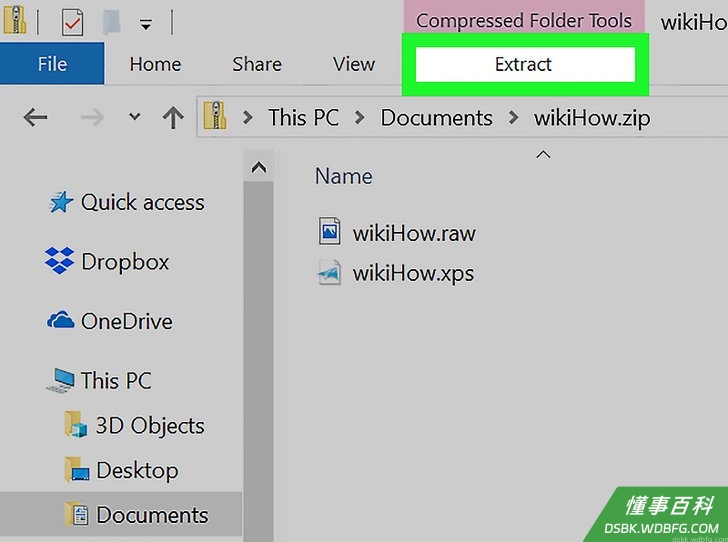Open the Customize Quick Access Toolbar dropdown

[x=146, y=24]
